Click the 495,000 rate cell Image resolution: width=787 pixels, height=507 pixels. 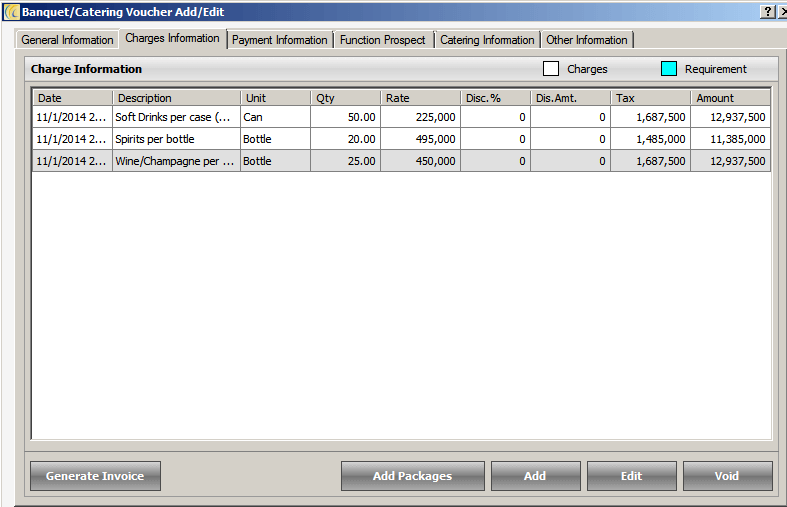421,139
